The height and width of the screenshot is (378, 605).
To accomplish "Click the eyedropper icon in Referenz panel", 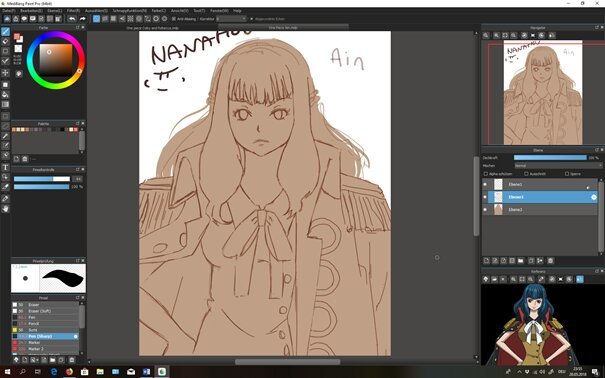I will point(541,279).
